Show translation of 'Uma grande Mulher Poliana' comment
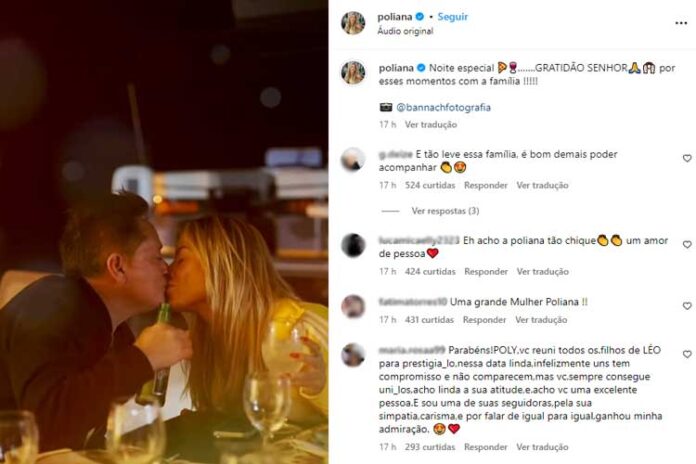 tap(541, 320)
